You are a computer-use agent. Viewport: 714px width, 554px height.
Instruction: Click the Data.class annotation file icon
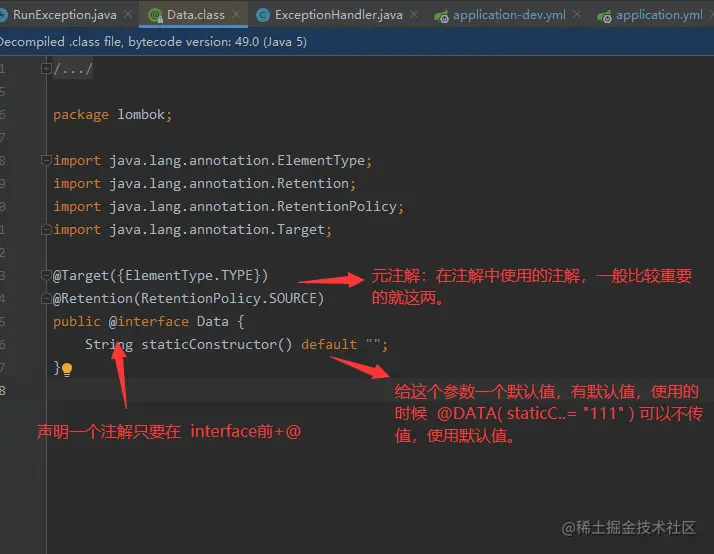(x=156, y=16)
